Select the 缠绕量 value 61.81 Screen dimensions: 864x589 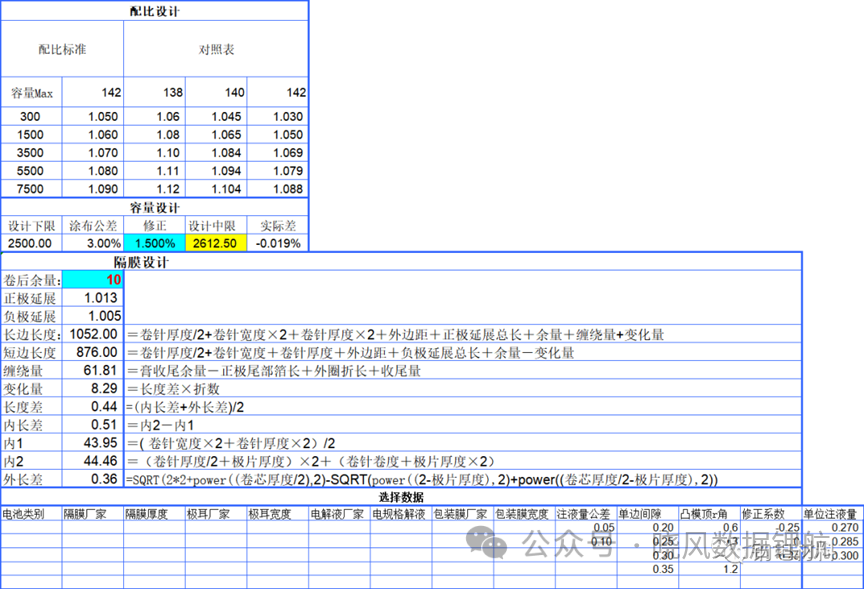(93, 371)
